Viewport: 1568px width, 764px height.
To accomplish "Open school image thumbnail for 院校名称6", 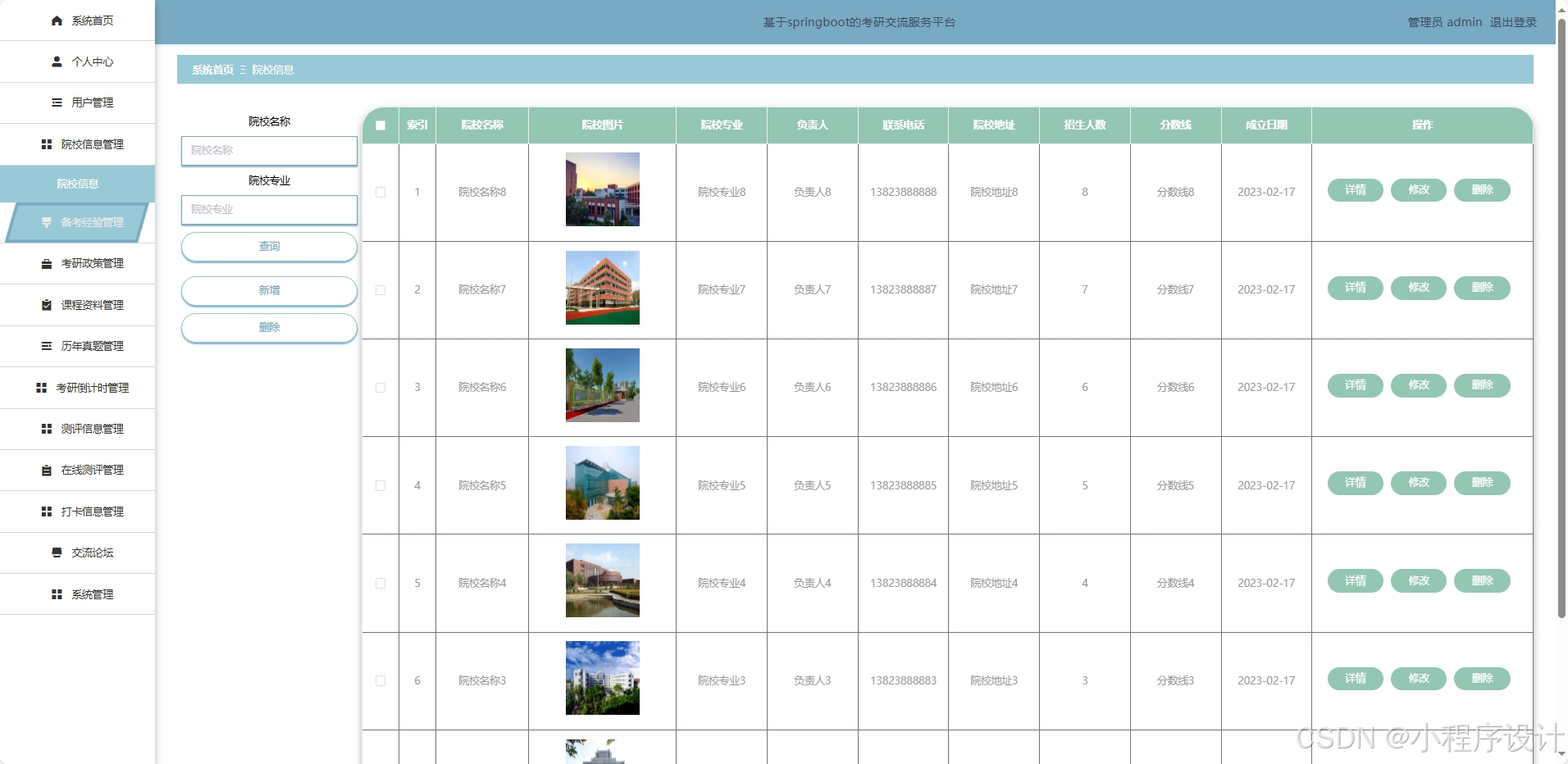I will (603, 385).
